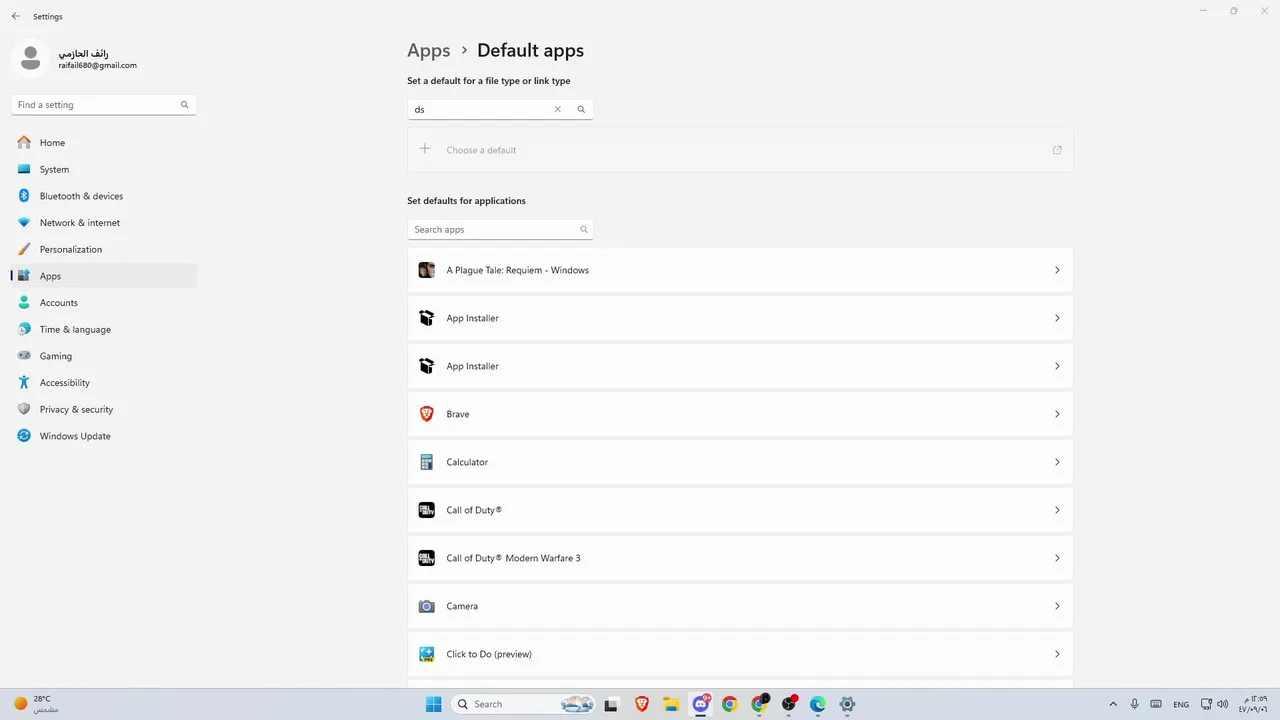Open File Explorer from the taskbar
This screenshot has height=720, width=1280.
(671, 704)
